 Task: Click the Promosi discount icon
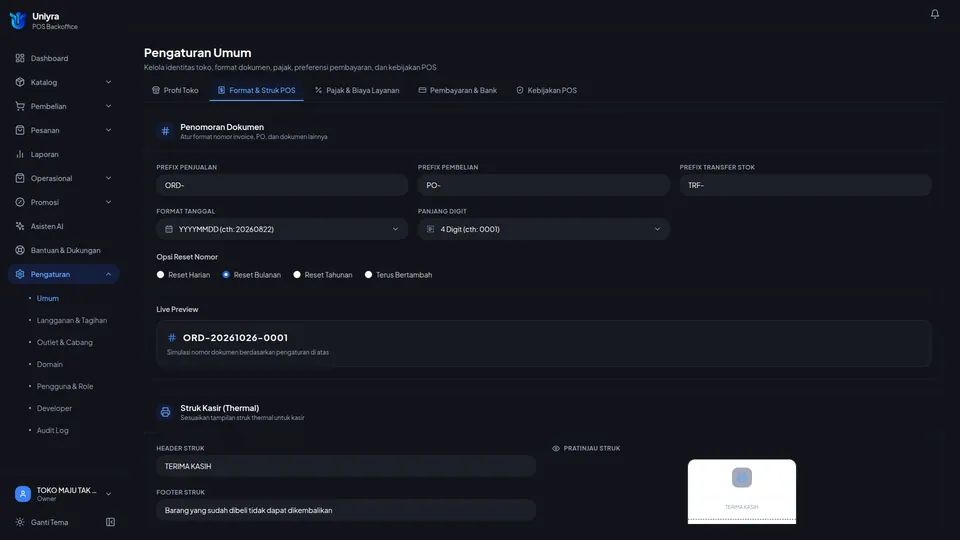(x=20, y=202)
